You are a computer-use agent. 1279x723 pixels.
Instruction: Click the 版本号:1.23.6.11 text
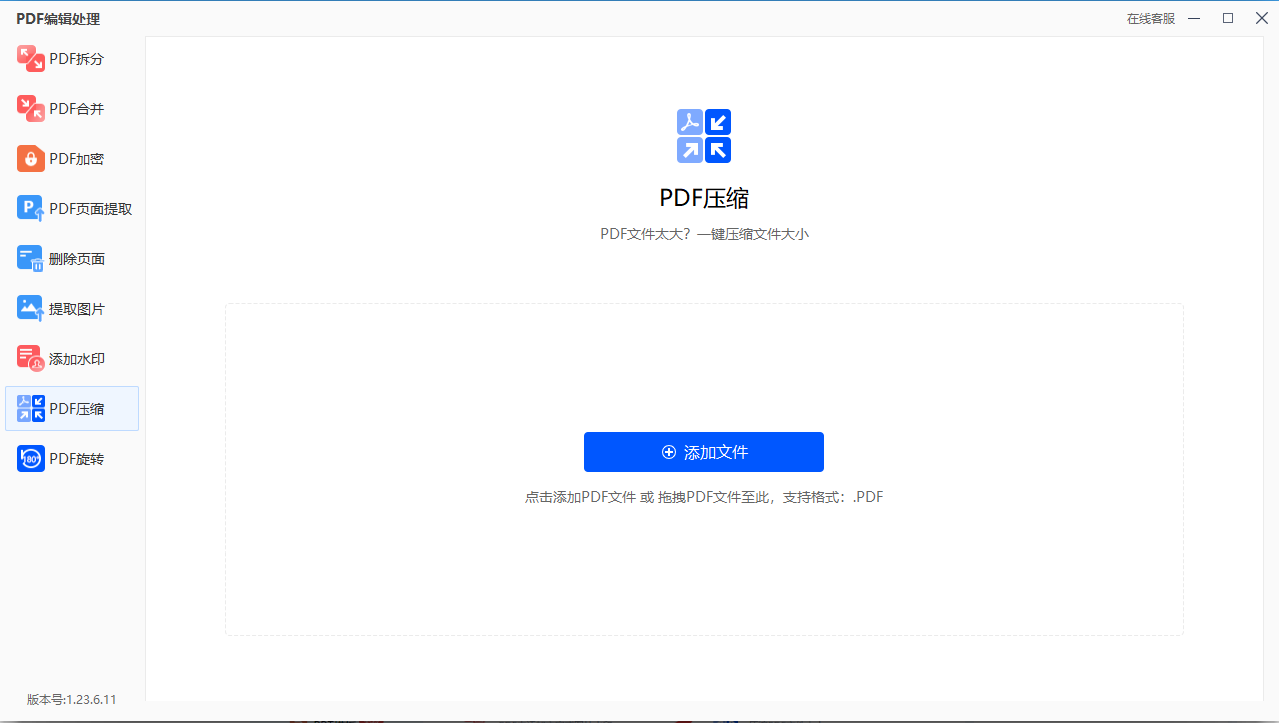pos(72,700)
